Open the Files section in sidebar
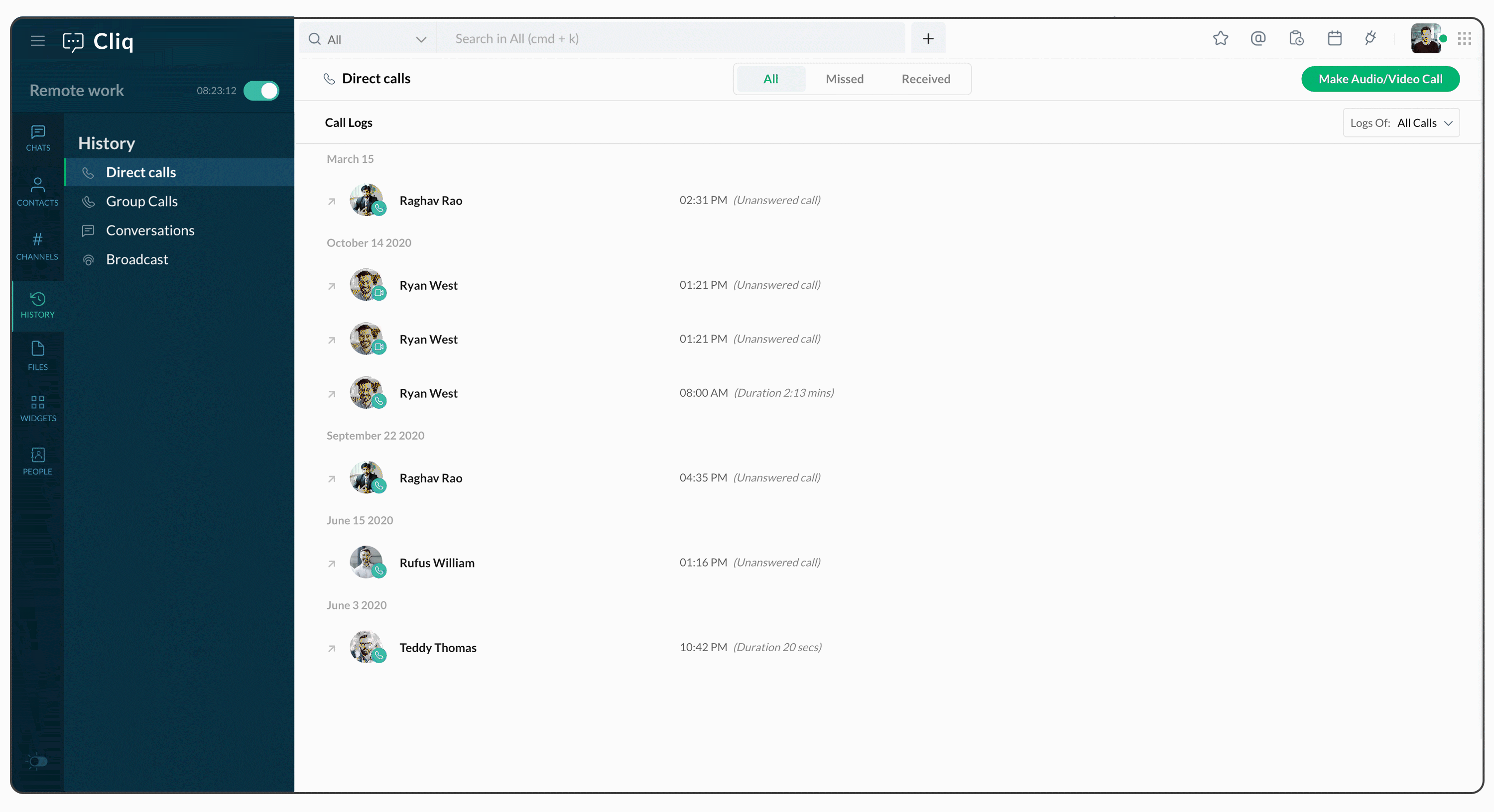The width and height of the screenshot is (1494, 812). (x=37, y=355)
